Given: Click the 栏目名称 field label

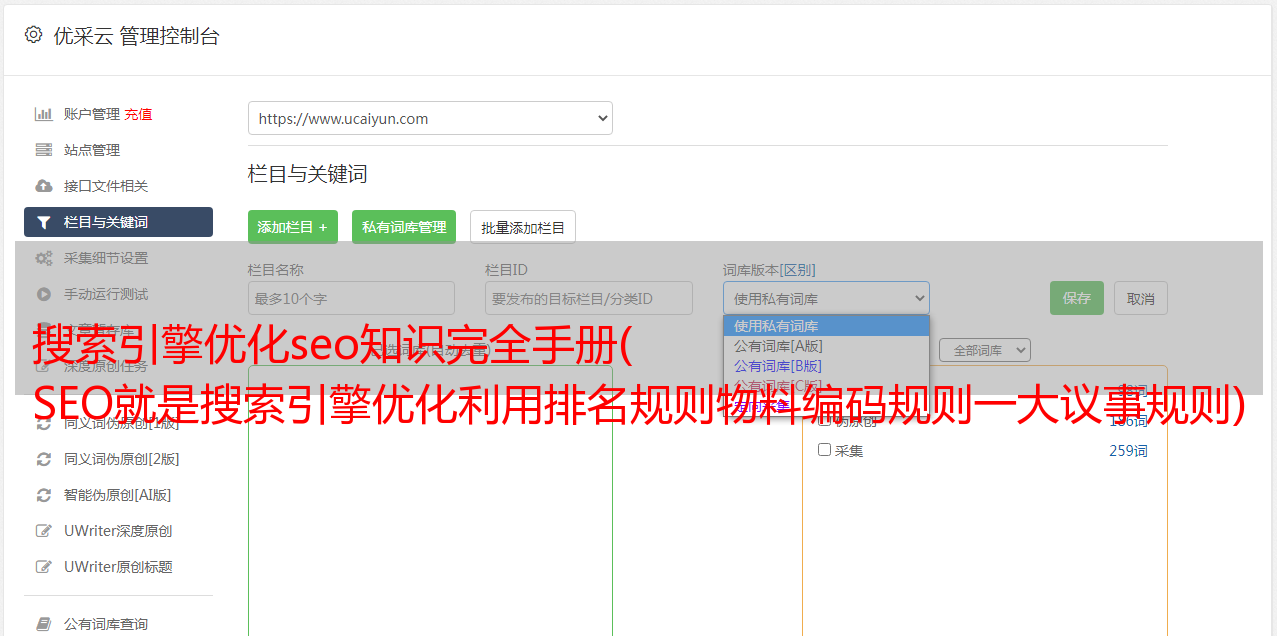Looking at the screenshot, I should (276, 270).
